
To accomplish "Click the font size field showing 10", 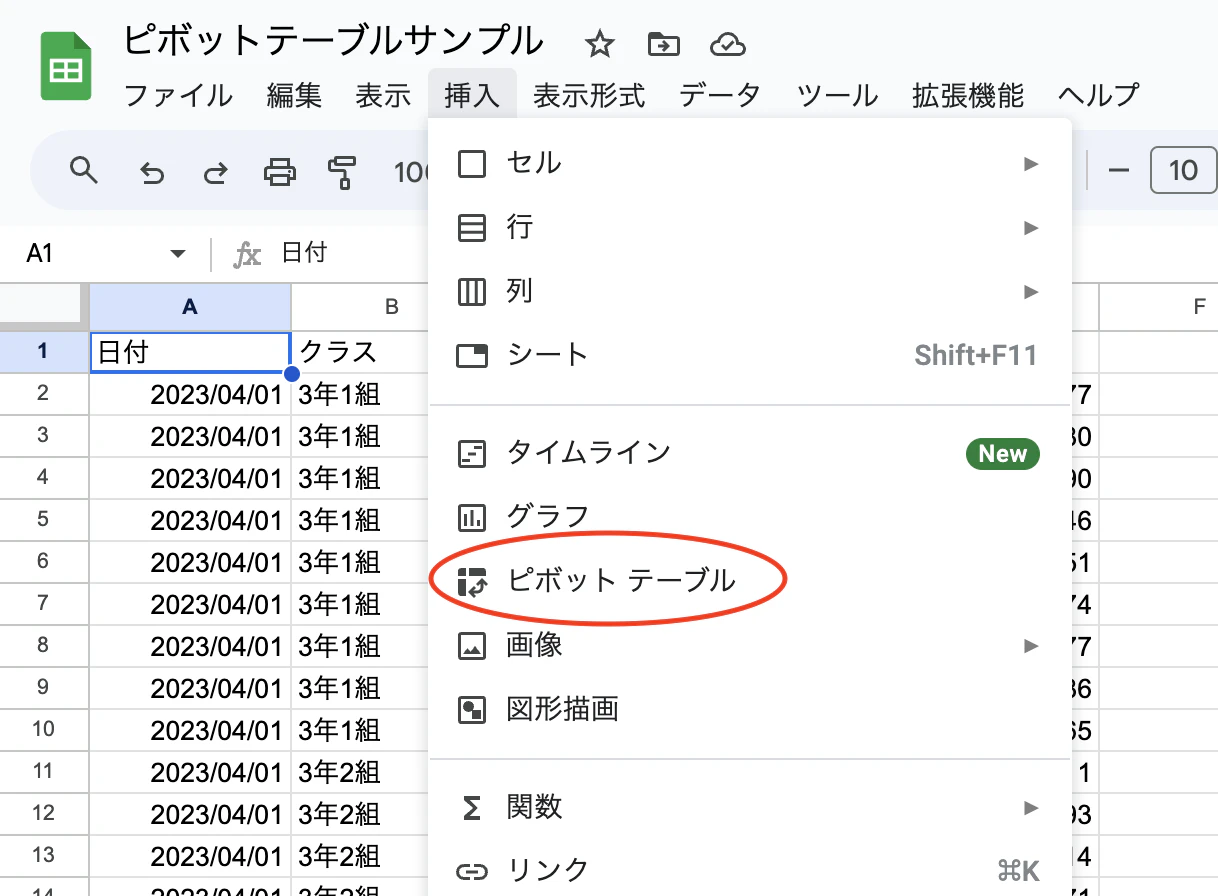I will pyautogui.click(x=1183, y=170).
